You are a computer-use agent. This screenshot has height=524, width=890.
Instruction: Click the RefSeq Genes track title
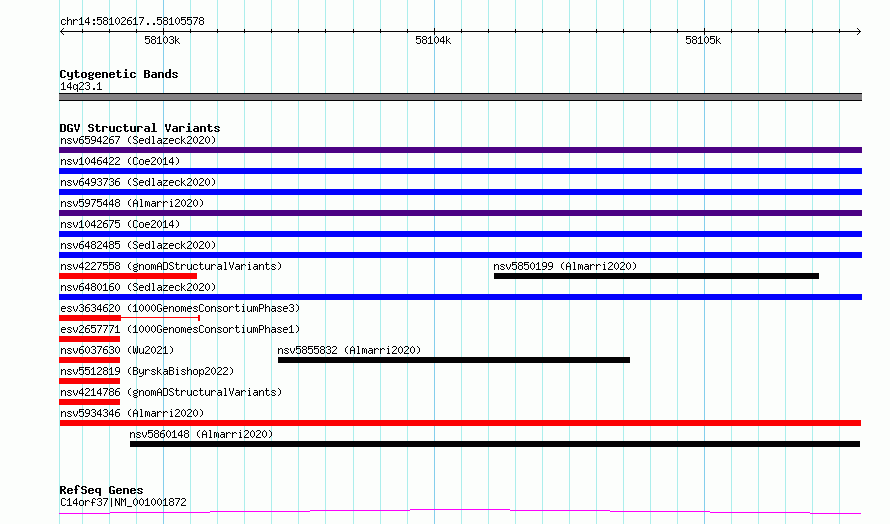101,490
